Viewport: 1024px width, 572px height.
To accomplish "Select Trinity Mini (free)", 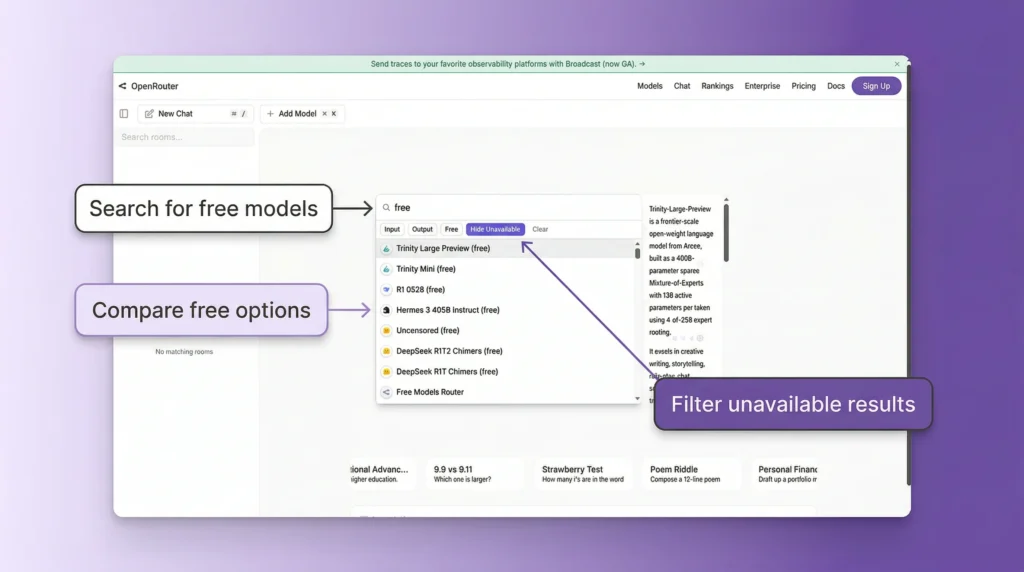I will click(x=505, y=269).
